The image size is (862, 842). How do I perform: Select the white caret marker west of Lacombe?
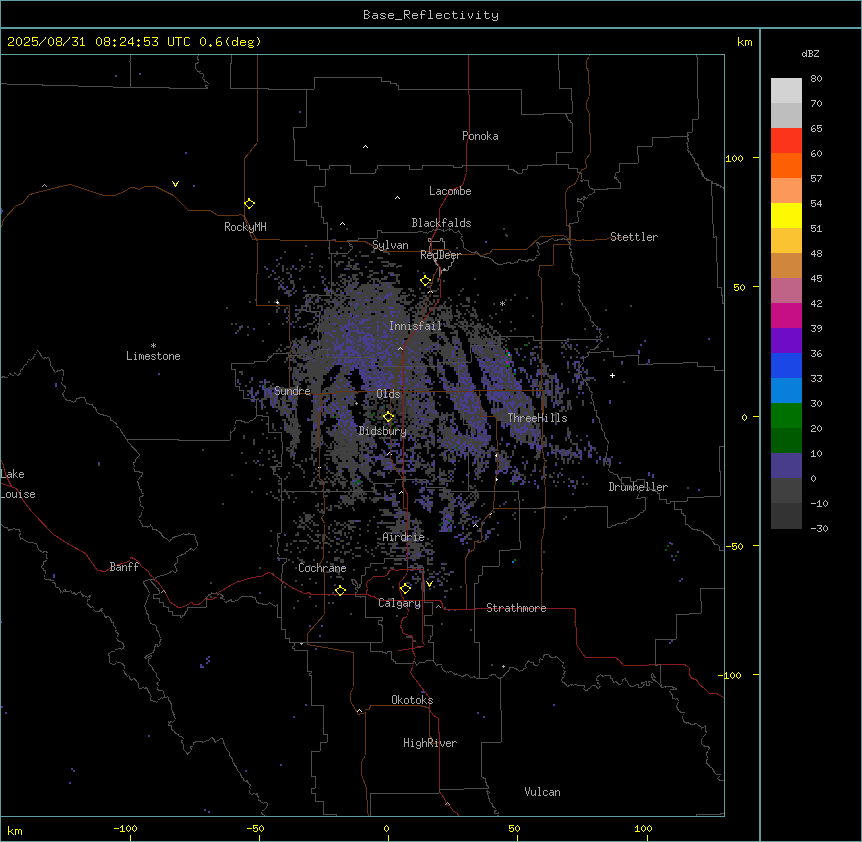coord(397,198)
